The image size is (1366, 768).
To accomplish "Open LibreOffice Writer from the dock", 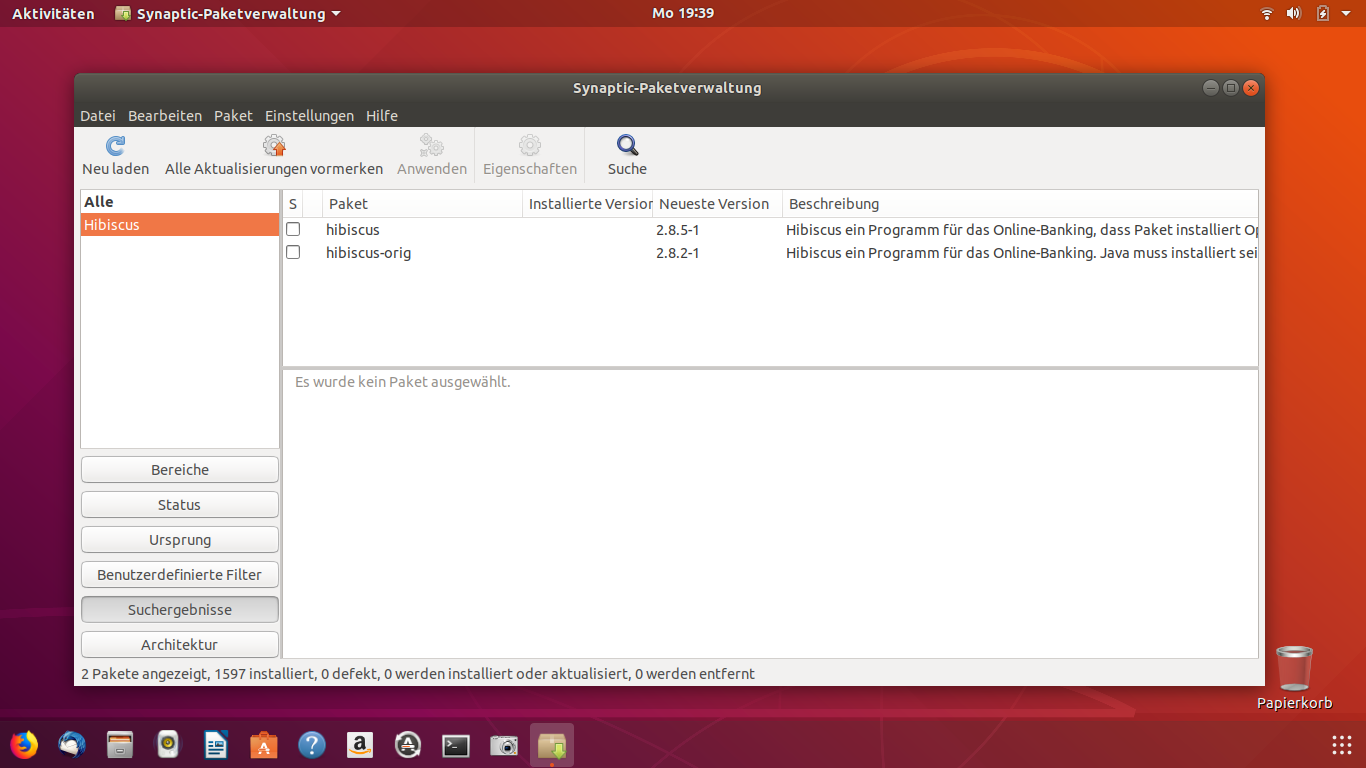I will point(216,745).
